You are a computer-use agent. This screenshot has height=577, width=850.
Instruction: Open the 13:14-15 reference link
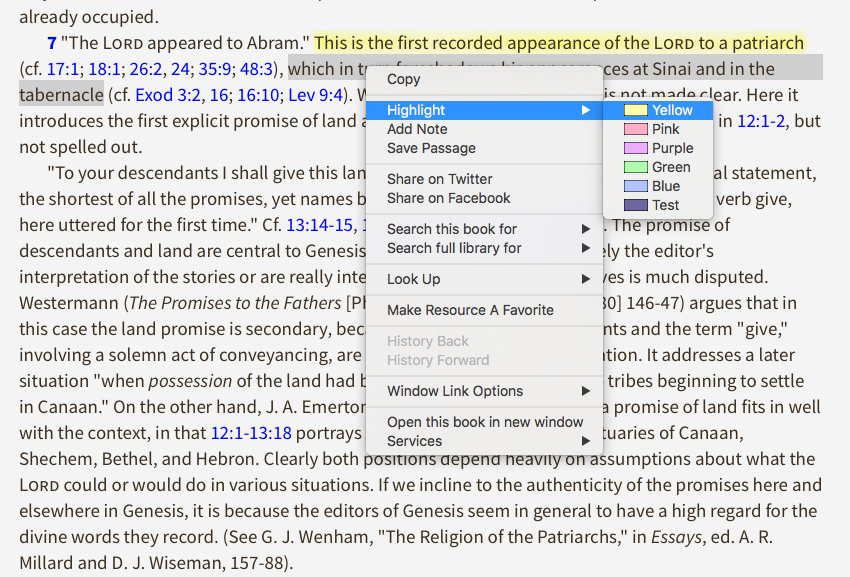[319, 225]
